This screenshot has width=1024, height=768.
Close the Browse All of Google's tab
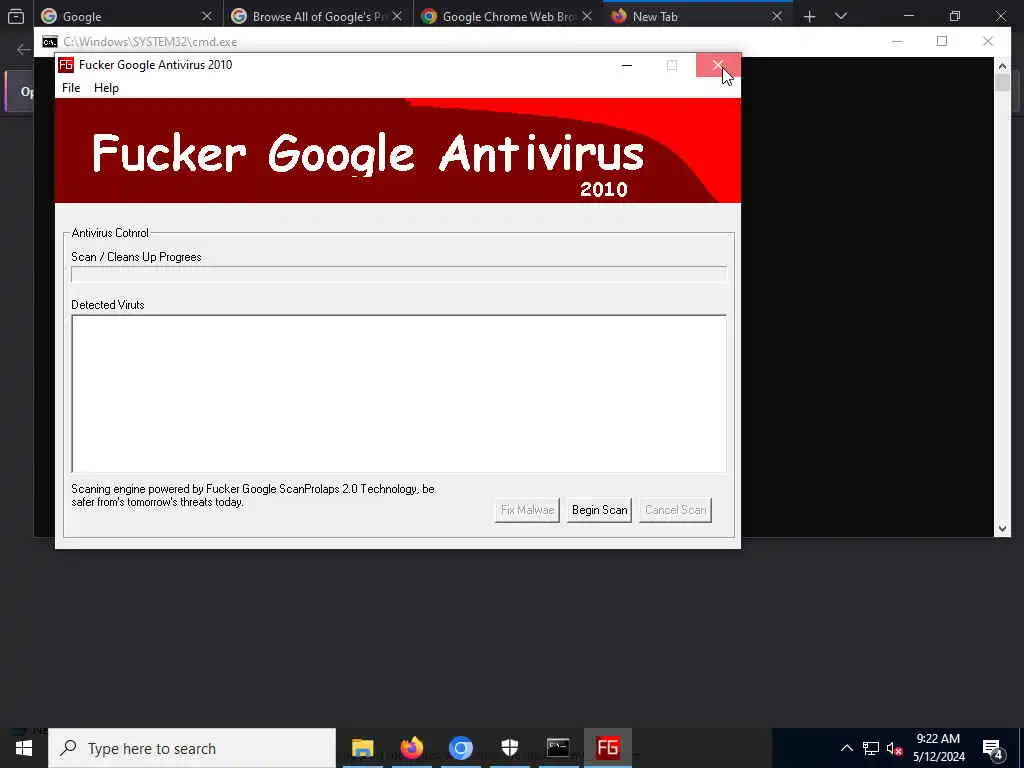pyautogui.click(x=397, y=16)
